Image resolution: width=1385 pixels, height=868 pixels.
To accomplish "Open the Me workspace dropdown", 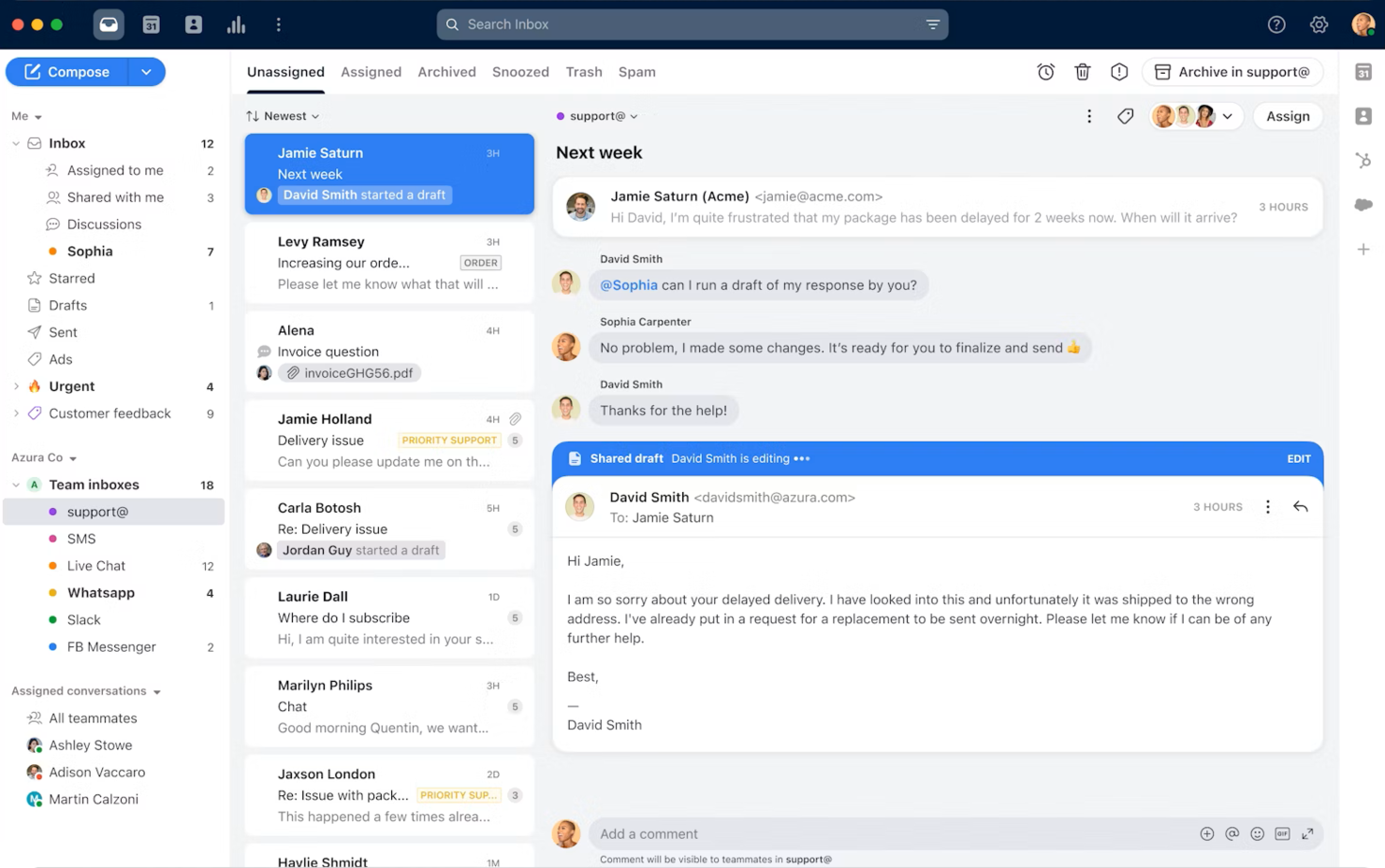I will 26,116.
